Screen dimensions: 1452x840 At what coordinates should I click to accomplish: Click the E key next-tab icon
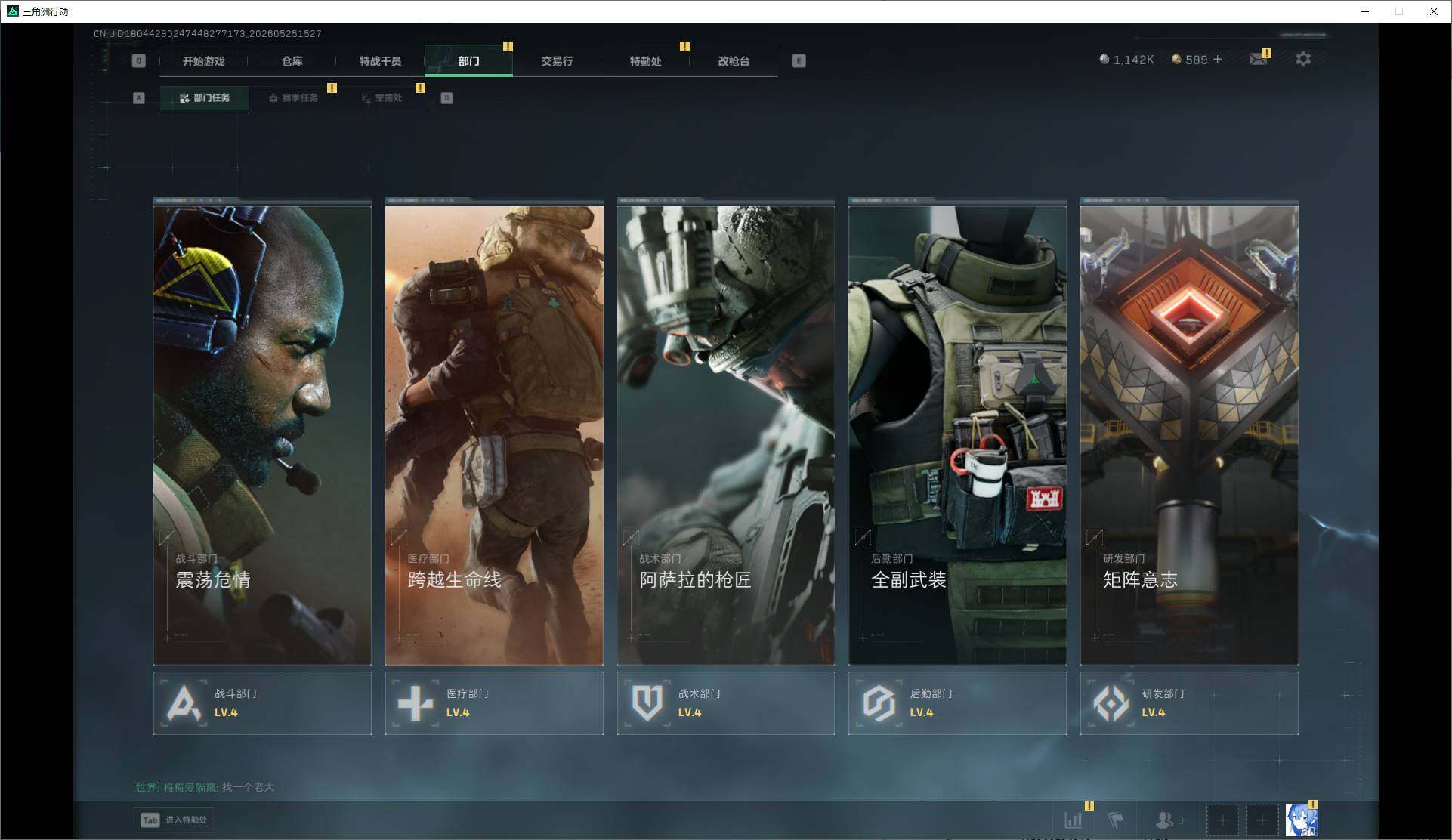pos(799,60)
